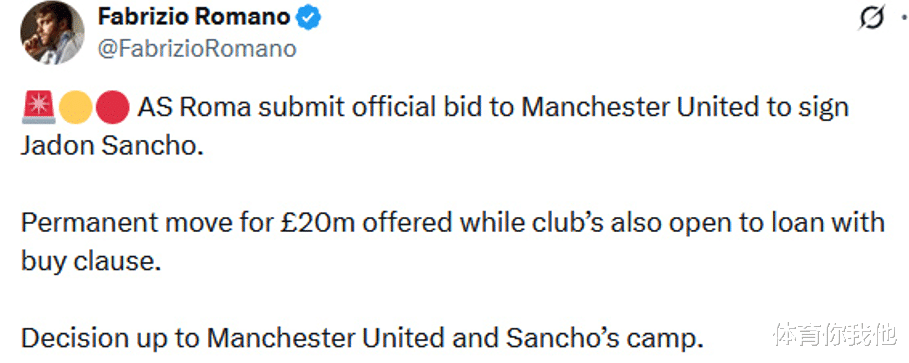This screenshot has height=363, width=909.
Task: Click the blue verified checkmark badge
Action: click(x=308, y=19)
